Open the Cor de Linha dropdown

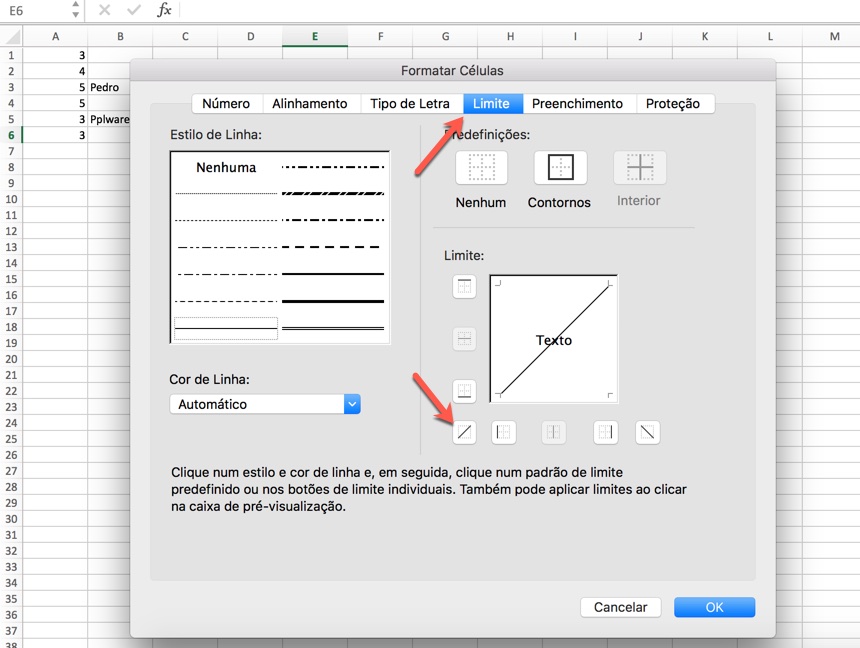pyautogui.click(x=351, y=404)
